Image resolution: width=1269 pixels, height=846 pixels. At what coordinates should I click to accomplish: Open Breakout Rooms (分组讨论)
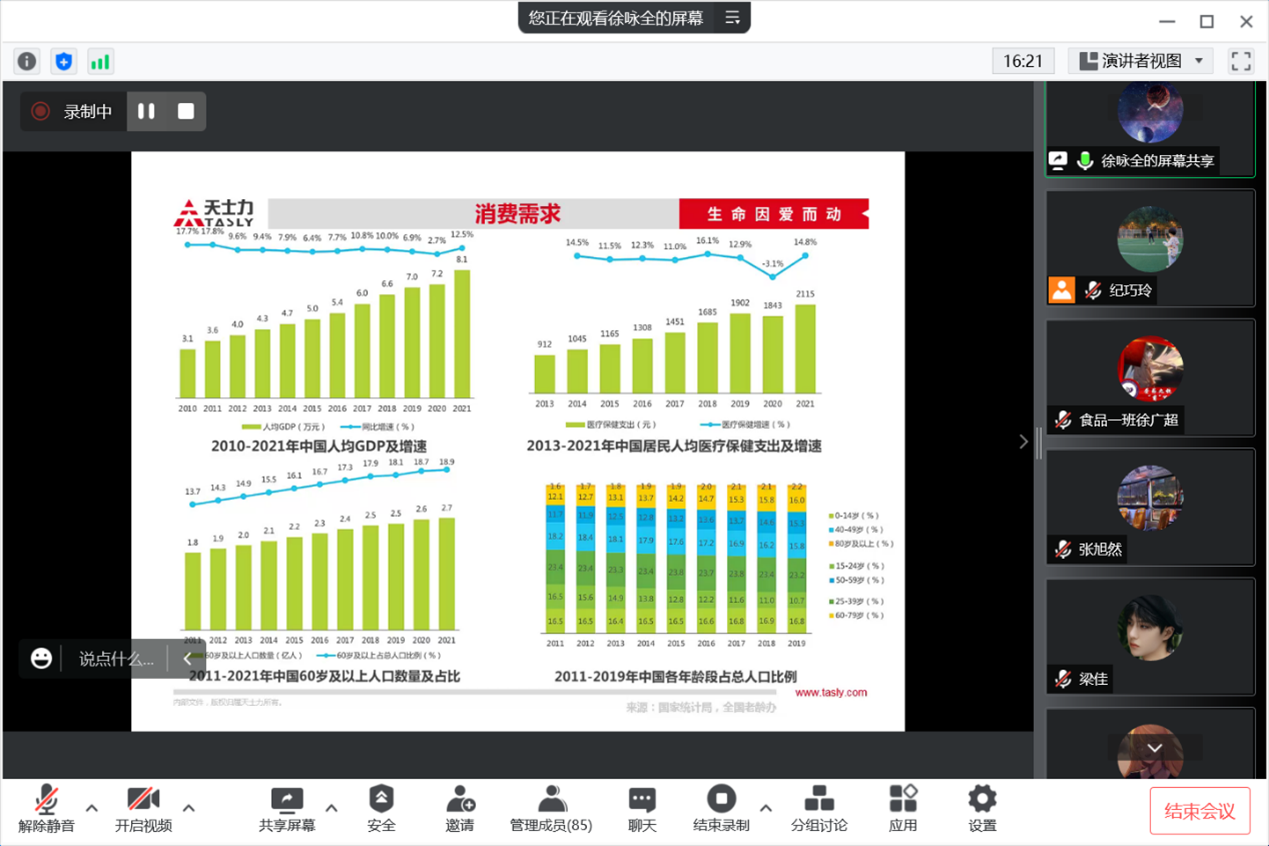[819, 809]
